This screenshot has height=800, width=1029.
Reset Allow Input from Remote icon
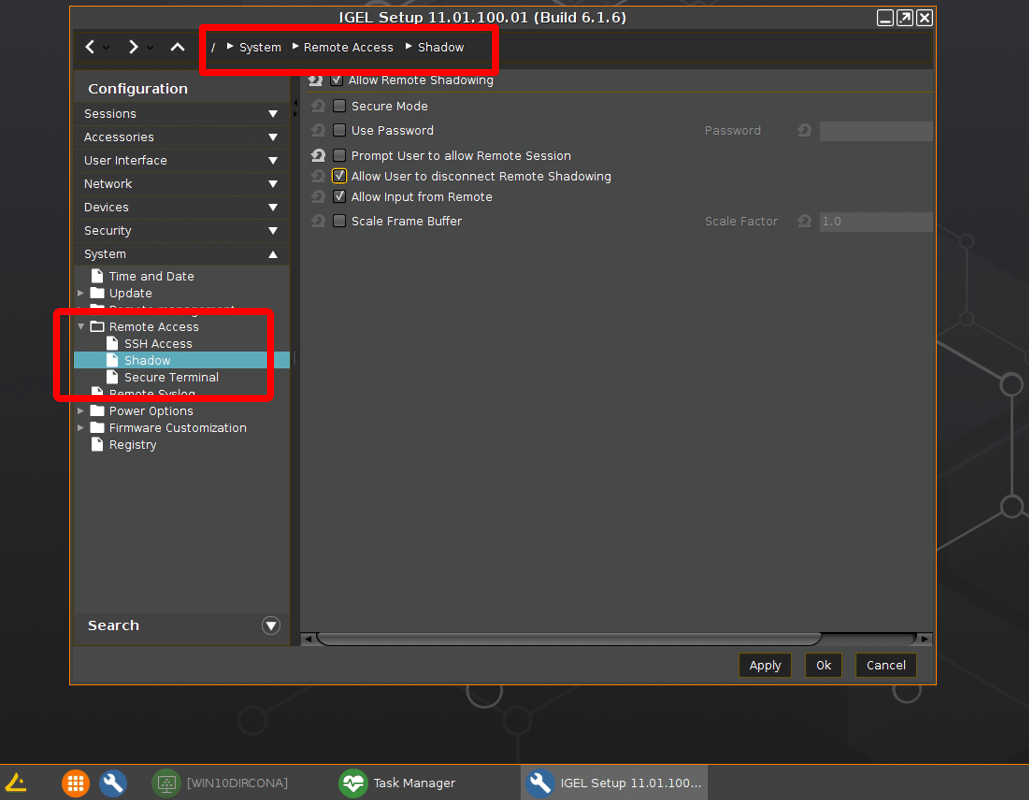[x=318, y=196]
